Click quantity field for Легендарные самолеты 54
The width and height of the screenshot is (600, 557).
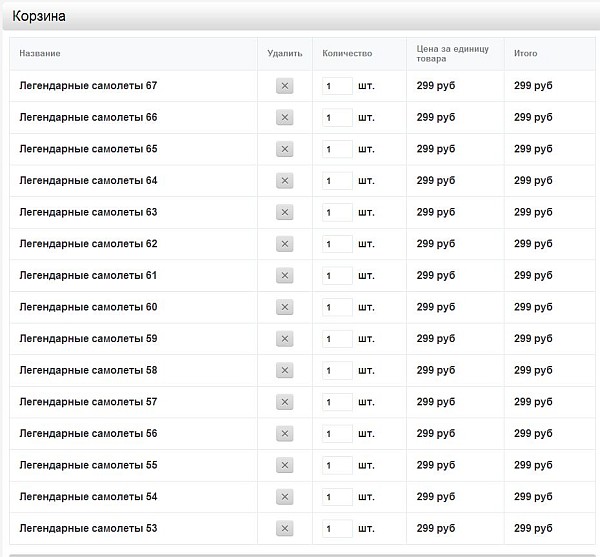pyautogui.click(x=337, y=497)
